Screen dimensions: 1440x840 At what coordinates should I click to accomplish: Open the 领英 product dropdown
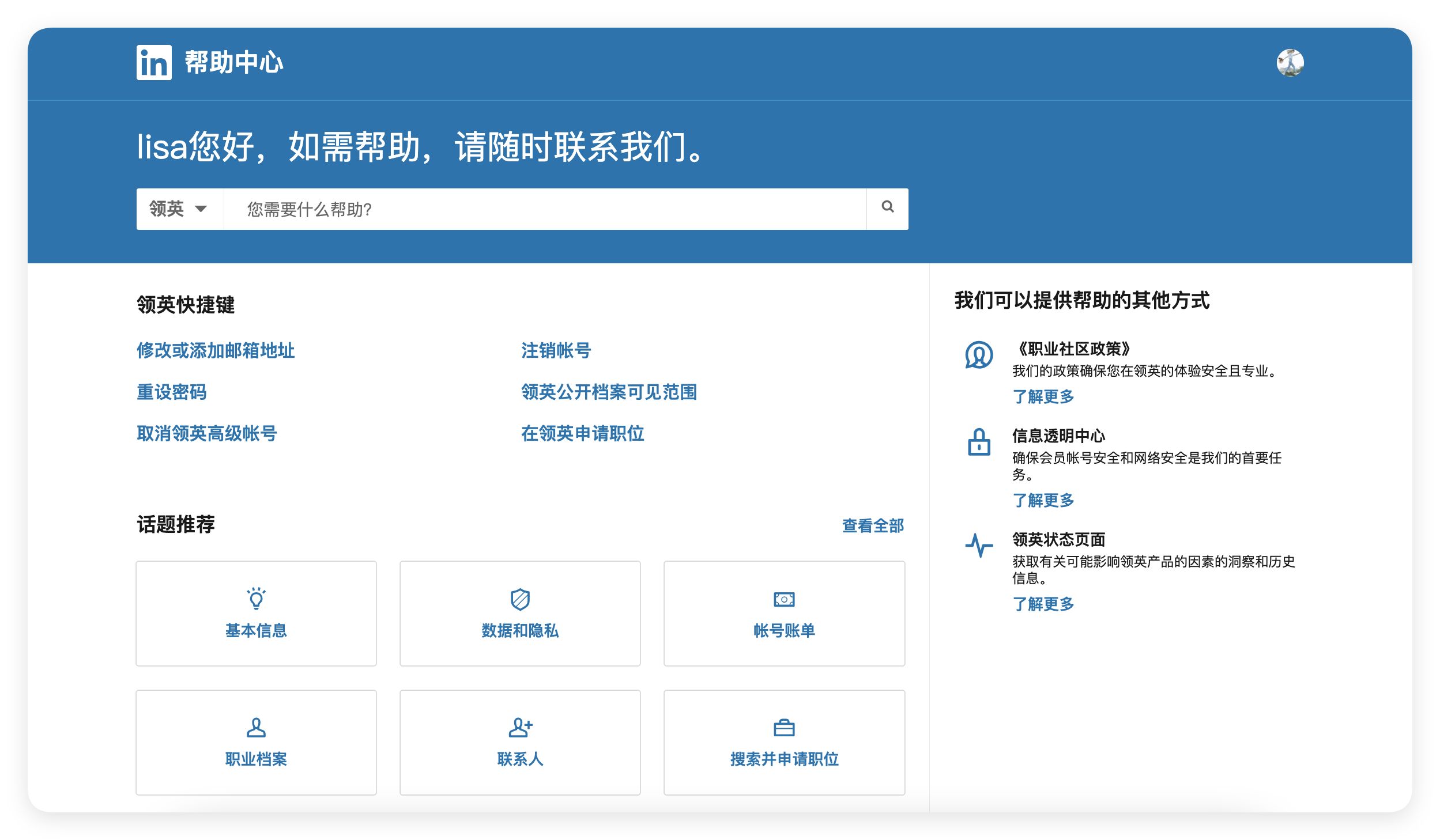[180, 209]
